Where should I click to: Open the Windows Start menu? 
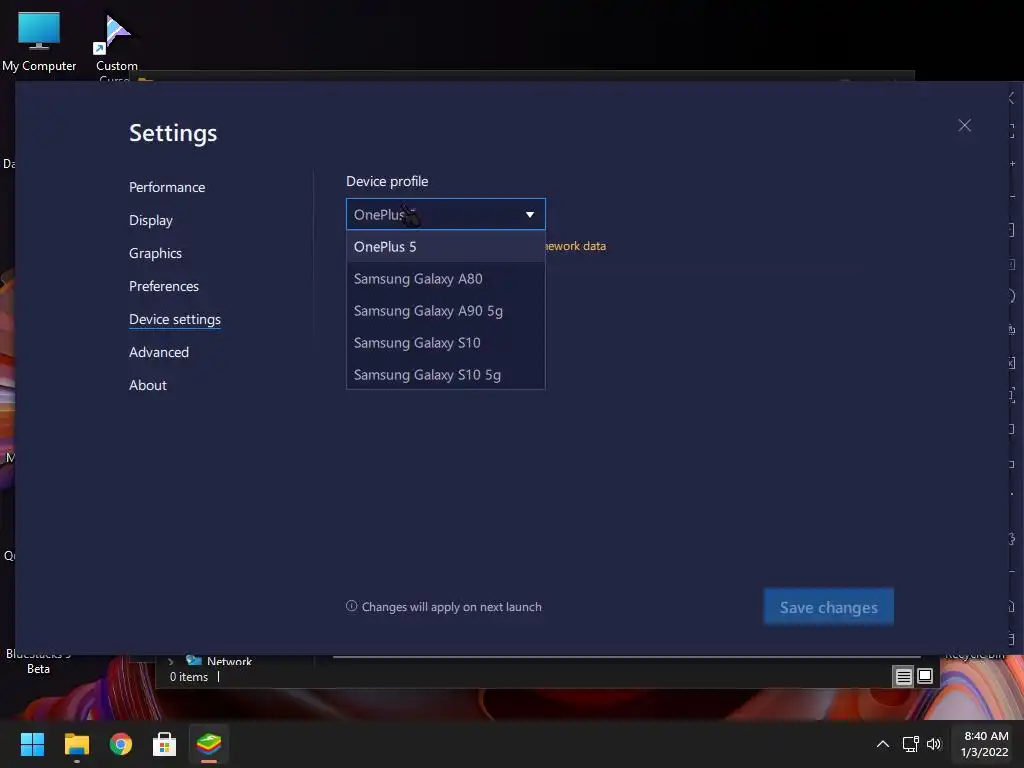32,744
